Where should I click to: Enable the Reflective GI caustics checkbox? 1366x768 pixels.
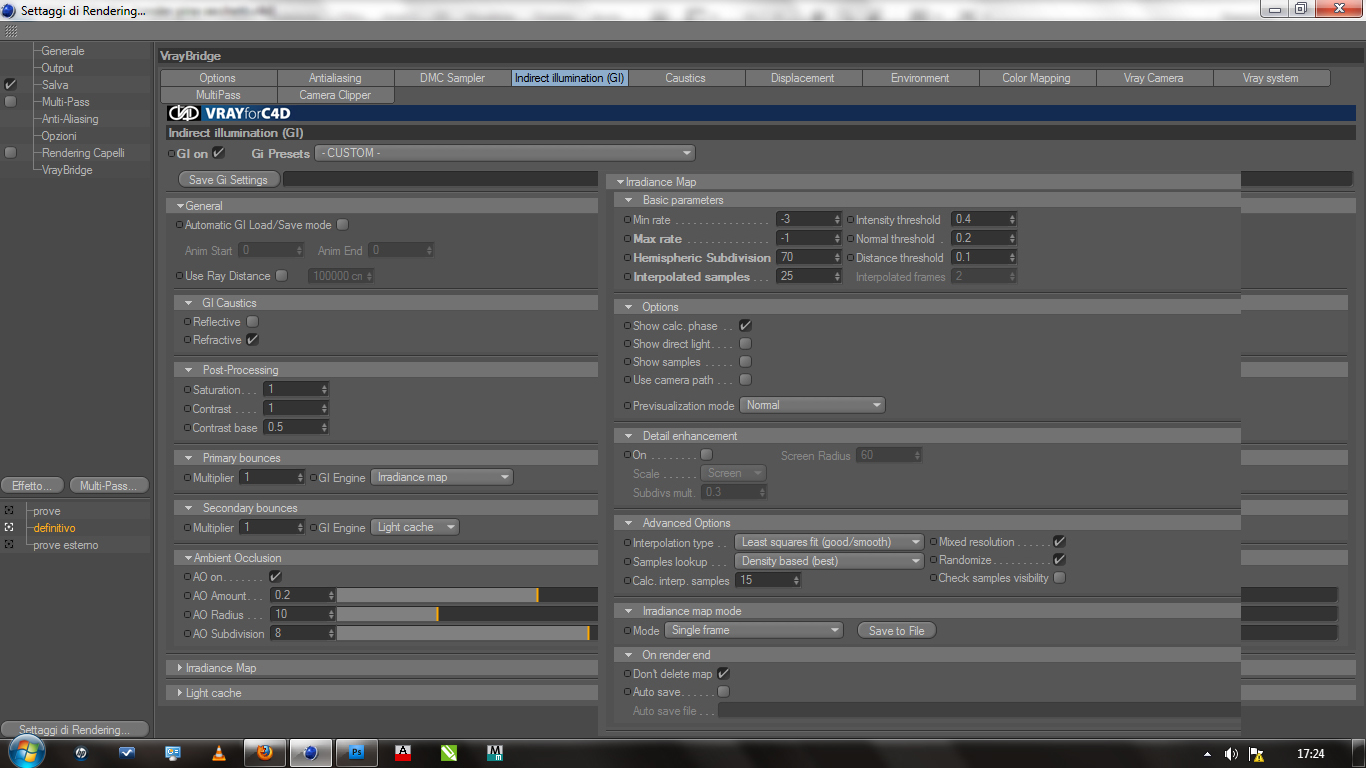click(x=252, y=322)
